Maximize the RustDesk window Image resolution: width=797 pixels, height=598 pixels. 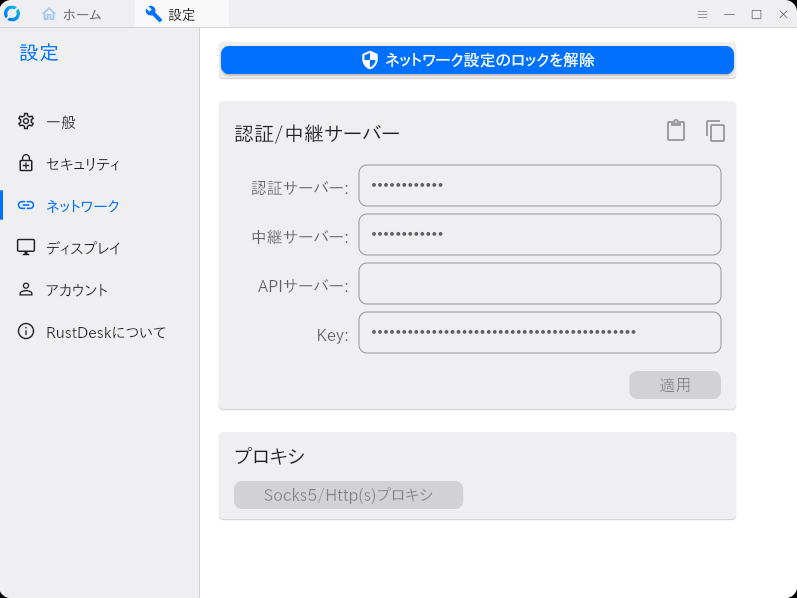click(756, 14)
